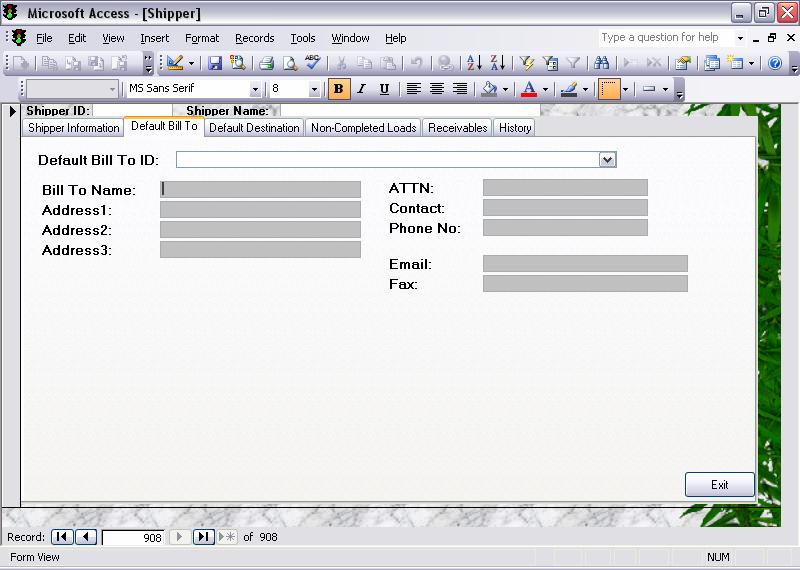This screenshot has width=800, height=570.
Task: Open the font size dropdown
Action: click(314, 89)
